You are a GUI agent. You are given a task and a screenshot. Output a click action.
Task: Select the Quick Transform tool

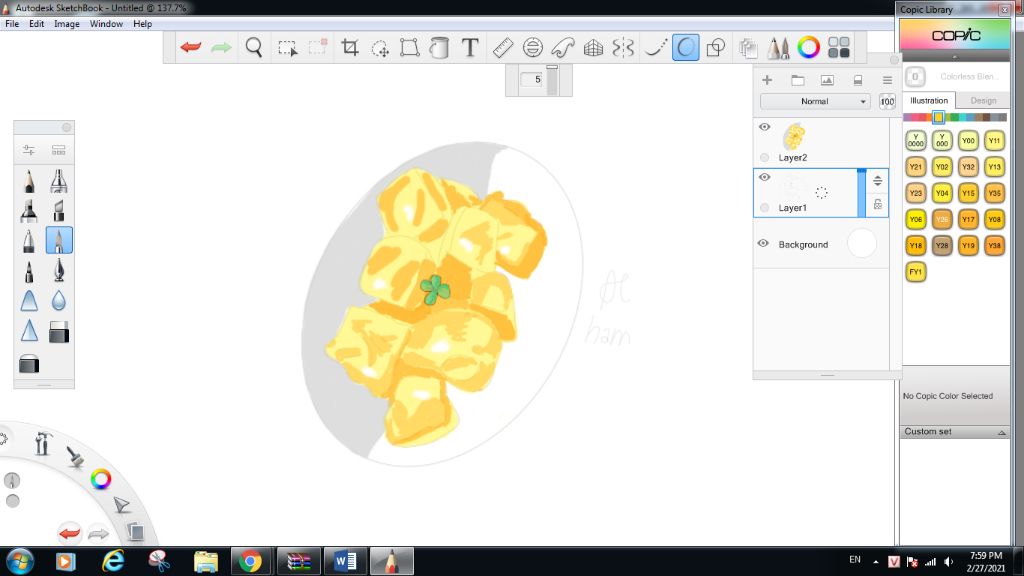click(x=380, y=48)
